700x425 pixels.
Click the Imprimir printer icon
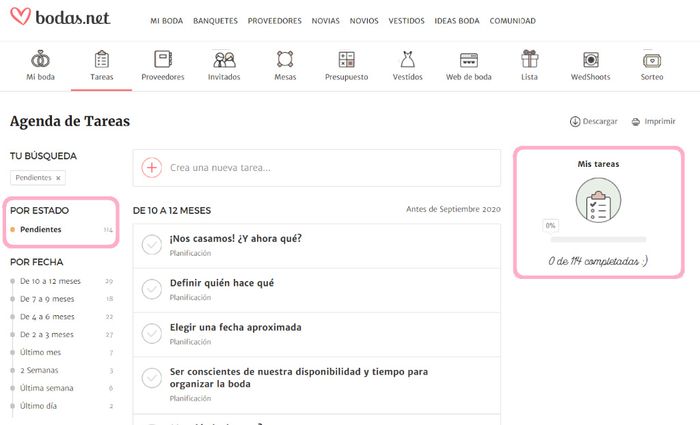[x=636, y=121]
